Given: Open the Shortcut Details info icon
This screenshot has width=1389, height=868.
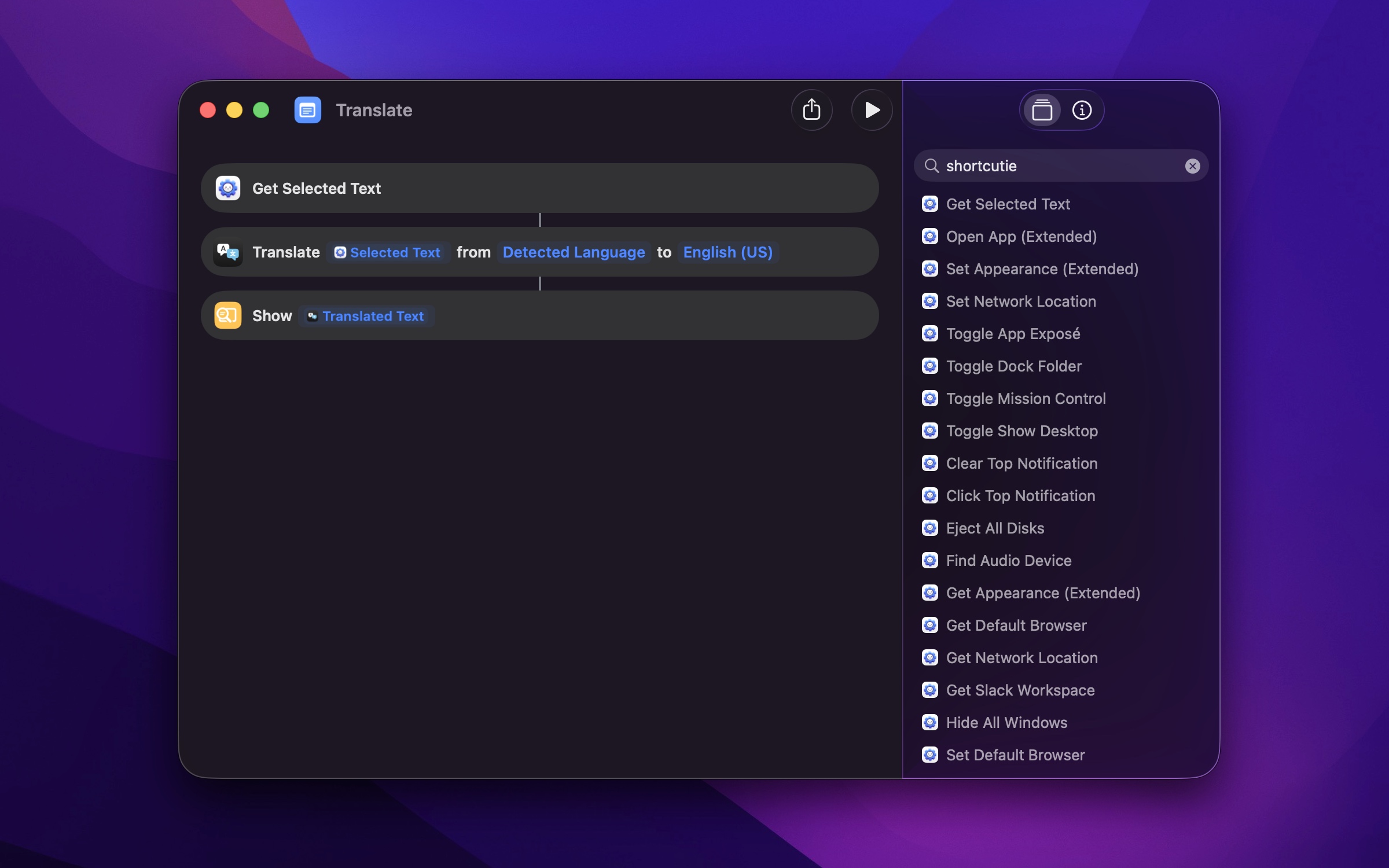Looking at the screenshot, I should click(1082, 110).
